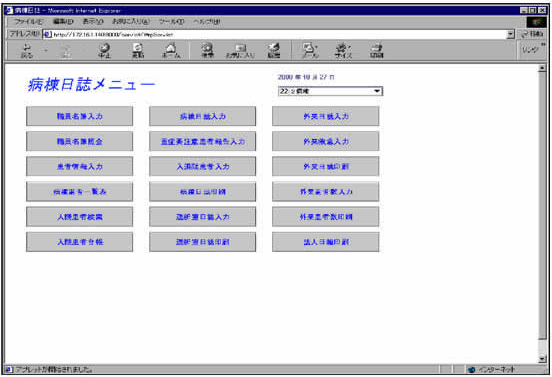Click the Forward (進む) toolbar icon
This screenshot has height=377, width=552.
pos(66,51)
